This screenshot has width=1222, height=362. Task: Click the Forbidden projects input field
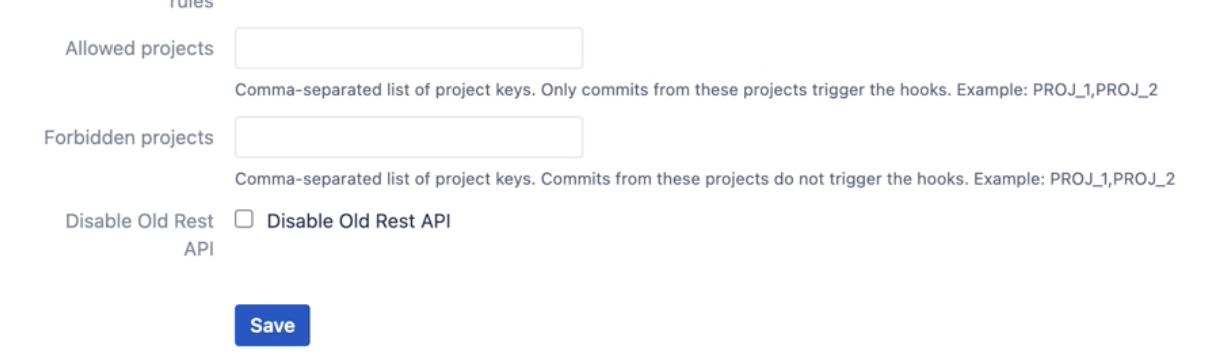click(408, 137)
